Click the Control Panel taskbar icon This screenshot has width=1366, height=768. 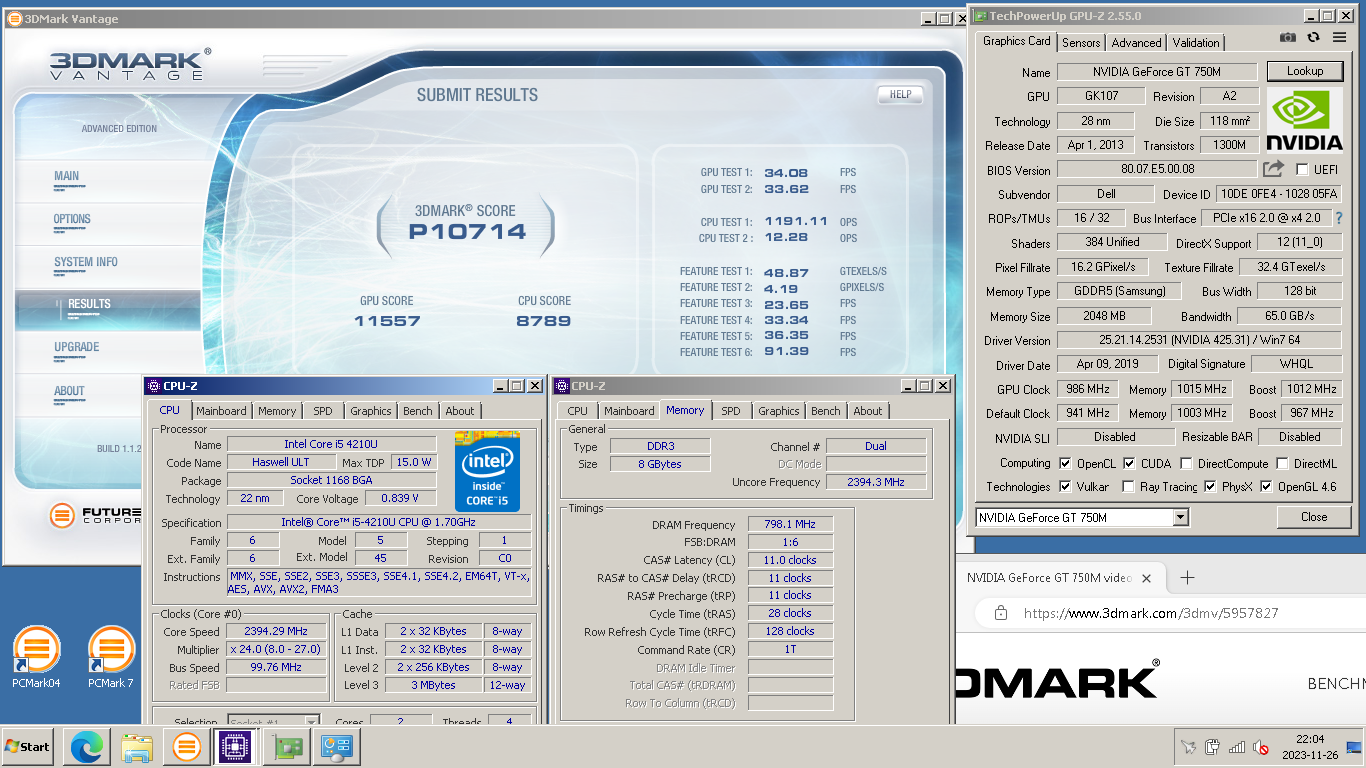[336, 746]
